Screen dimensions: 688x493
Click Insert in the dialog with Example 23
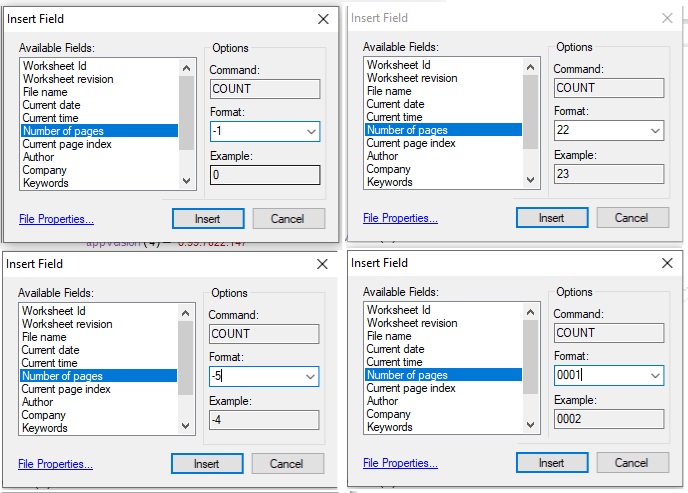tap(551, 218)
